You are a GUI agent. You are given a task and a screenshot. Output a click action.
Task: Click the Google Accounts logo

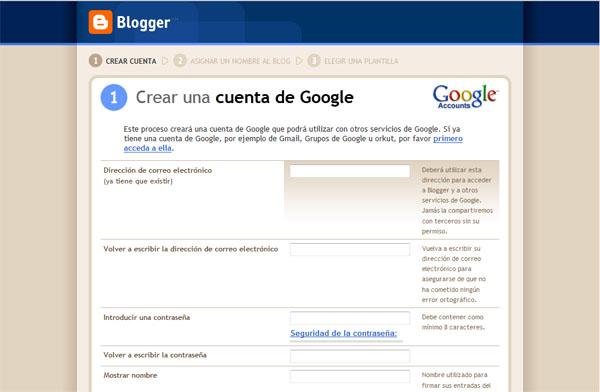(465, 96)
